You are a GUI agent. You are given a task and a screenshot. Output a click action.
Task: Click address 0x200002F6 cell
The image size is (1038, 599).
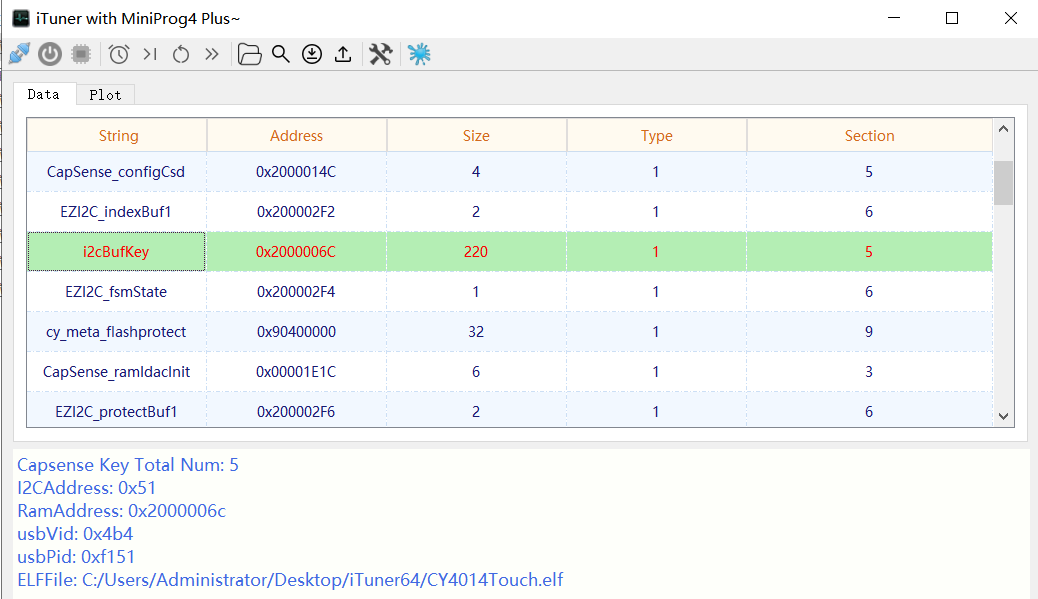297,410
